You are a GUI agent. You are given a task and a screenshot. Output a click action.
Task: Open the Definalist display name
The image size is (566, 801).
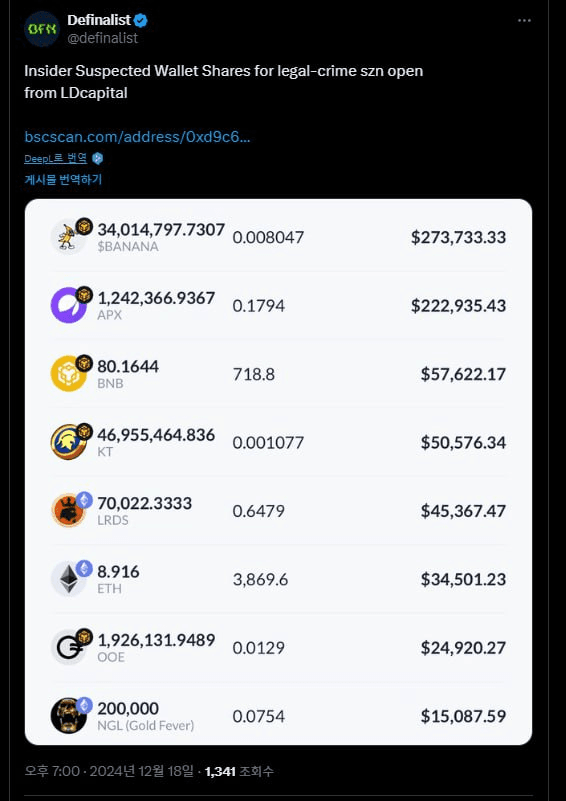(x=99, y=20)
